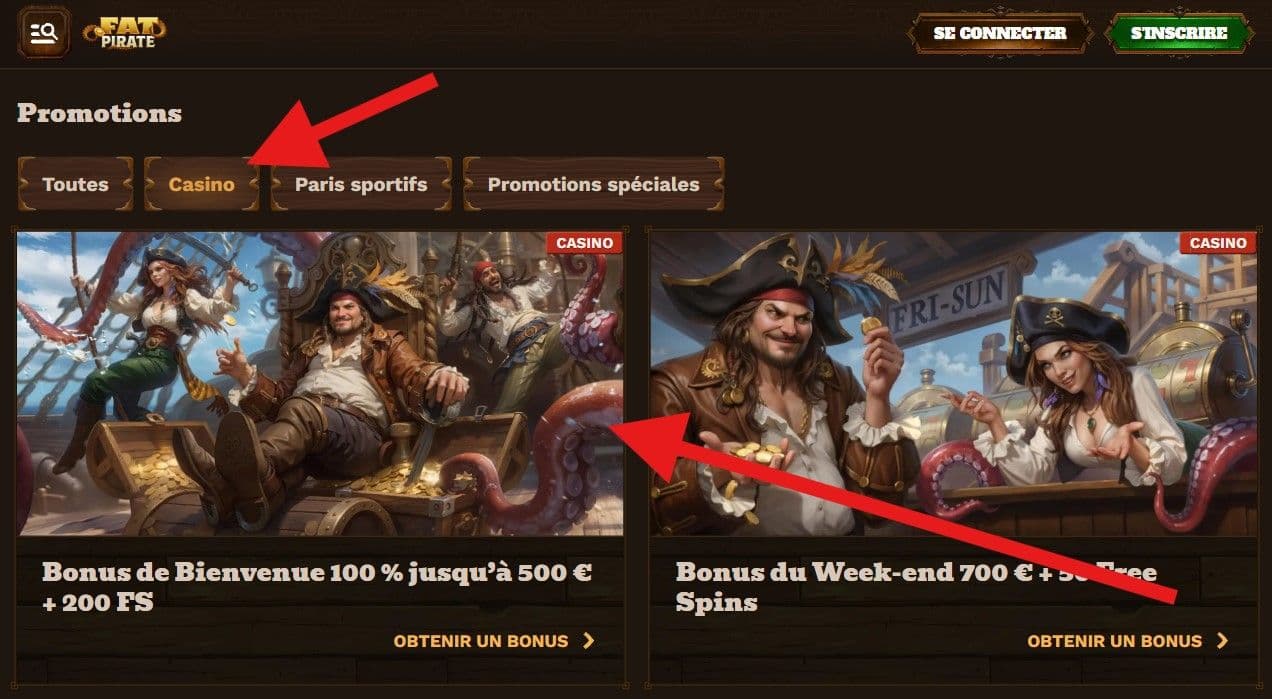Click Obtenir un bonus for weekend bonus

coord(1115,641)
